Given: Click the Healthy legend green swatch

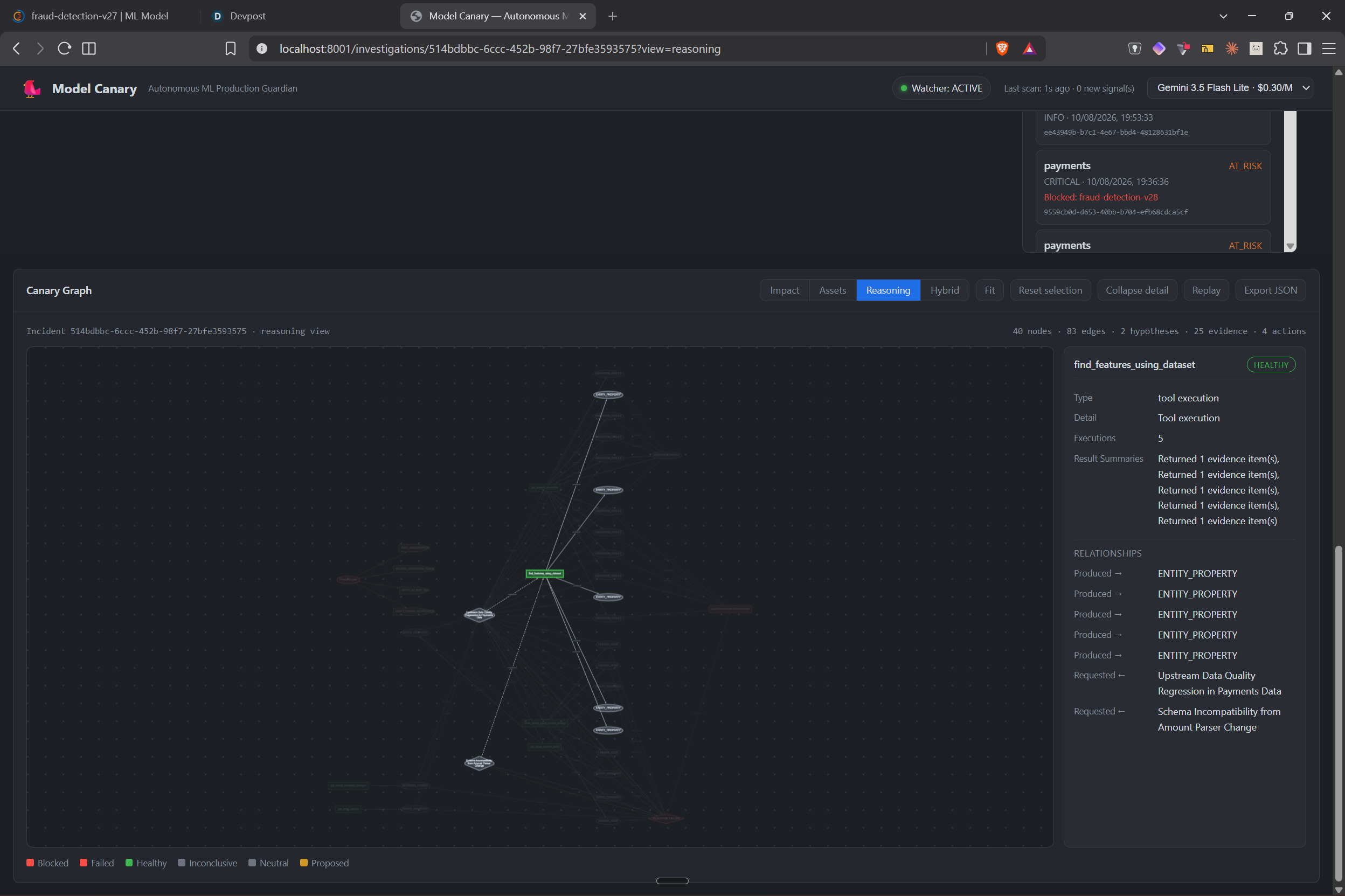Looking at the screenshot, I should click(x=129, y=863).
